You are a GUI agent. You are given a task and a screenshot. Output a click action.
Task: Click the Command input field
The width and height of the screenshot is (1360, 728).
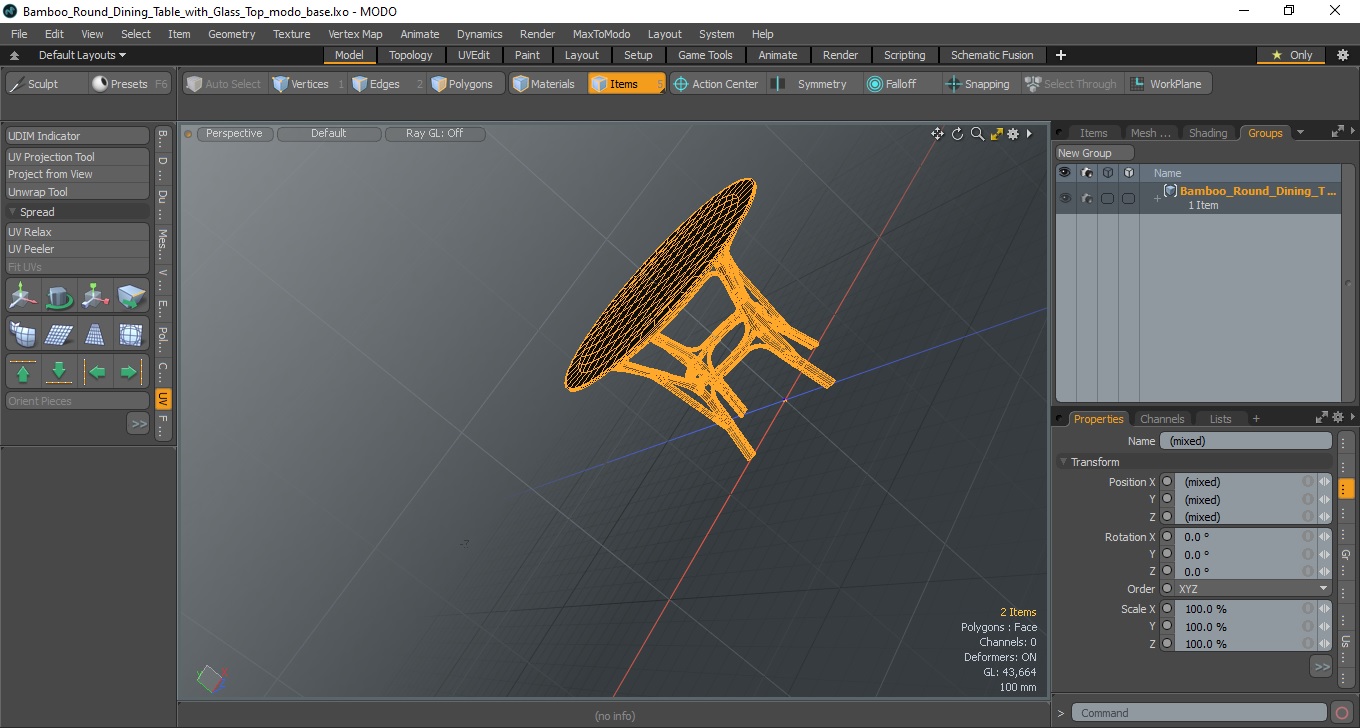tap(1200, 713)
